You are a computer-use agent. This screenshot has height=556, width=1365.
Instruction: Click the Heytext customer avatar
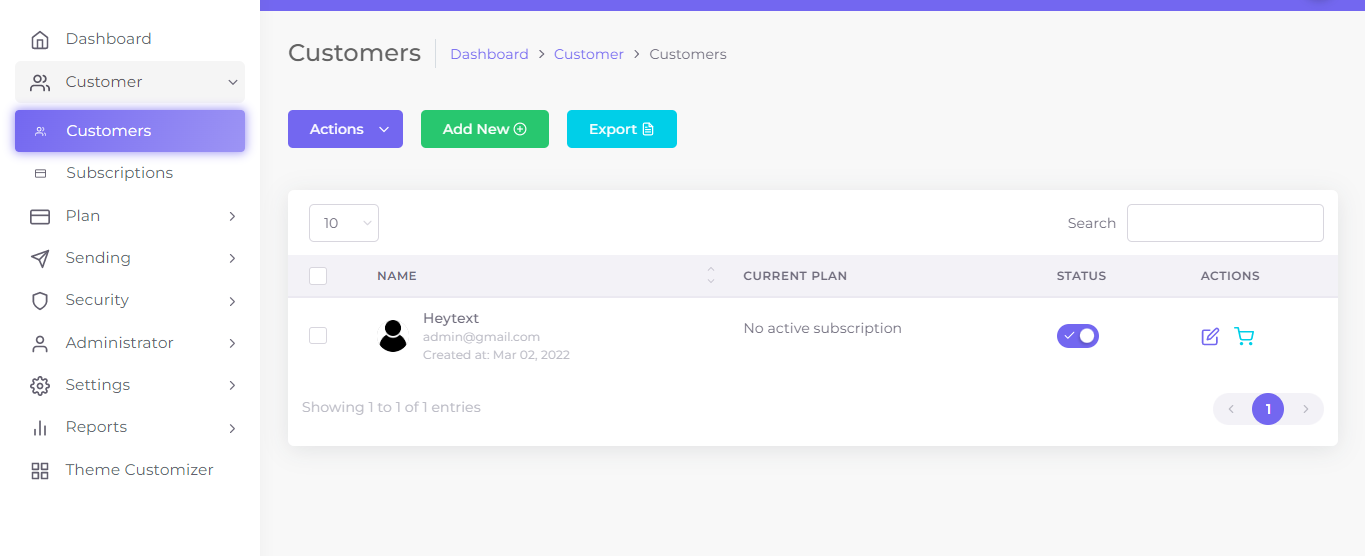pos(393,336)
